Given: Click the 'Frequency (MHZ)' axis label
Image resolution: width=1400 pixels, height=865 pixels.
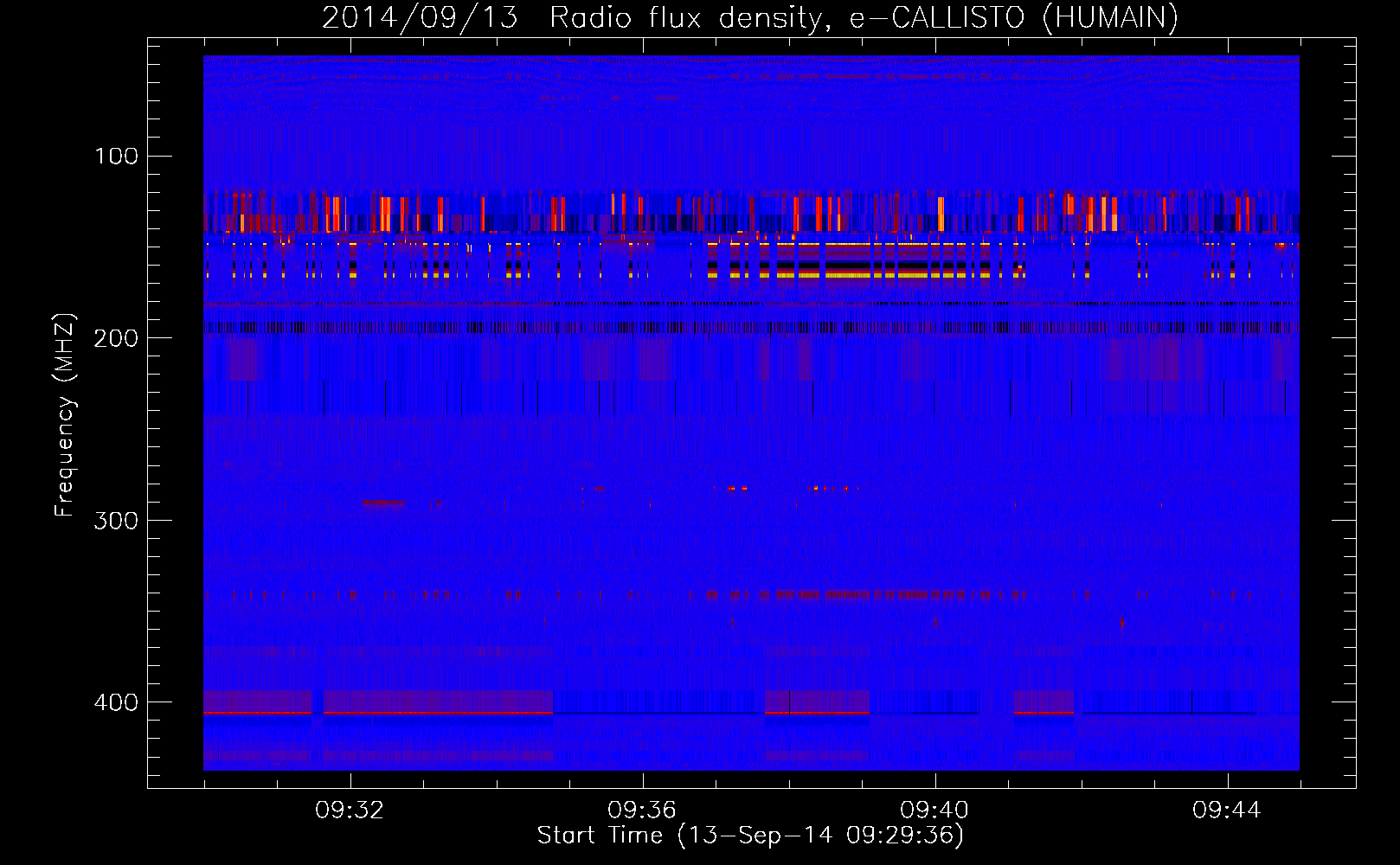Looking at the screenshot, I should (x=65, y=414).
